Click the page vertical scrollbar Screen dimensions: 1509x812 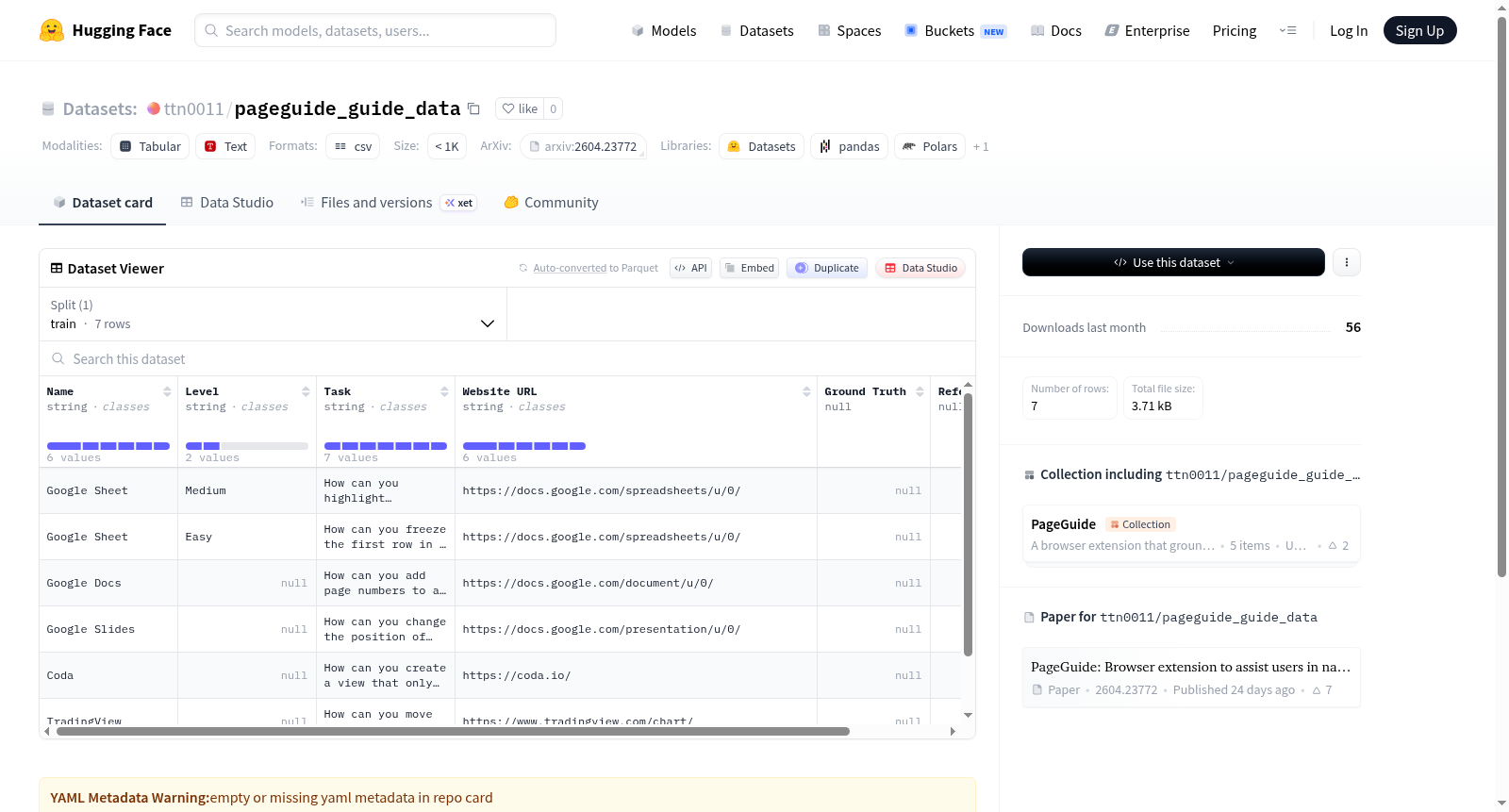(x=1501, y=296)
